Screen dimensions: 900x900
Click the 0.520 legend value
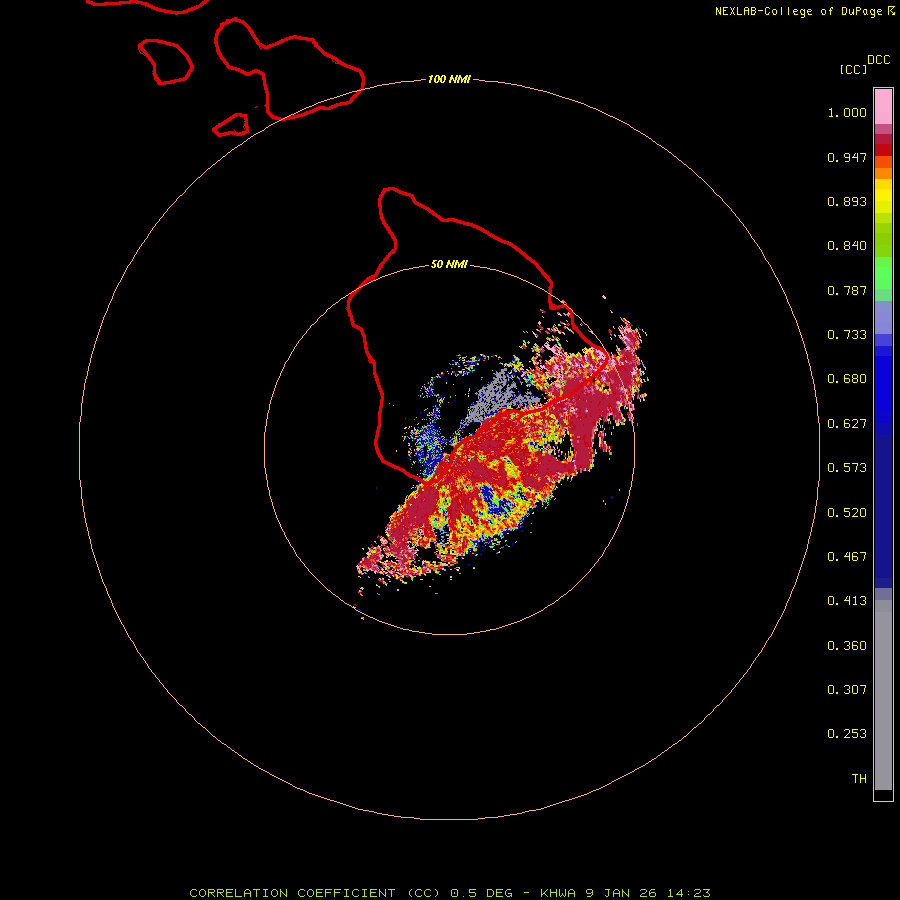[847, 513]
